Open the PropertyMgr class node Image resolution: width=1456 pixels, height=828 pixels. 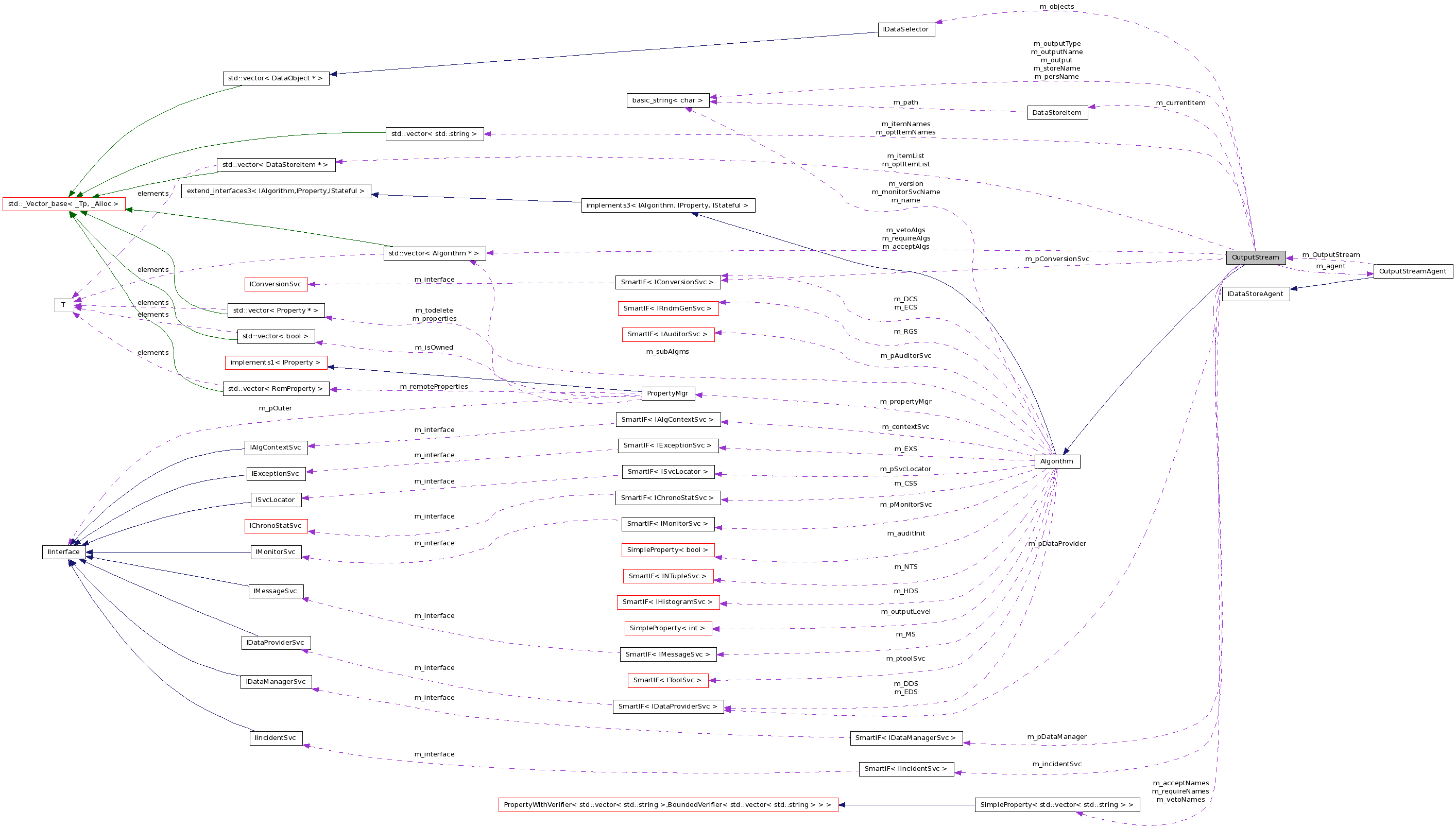(x=667, y=393)
